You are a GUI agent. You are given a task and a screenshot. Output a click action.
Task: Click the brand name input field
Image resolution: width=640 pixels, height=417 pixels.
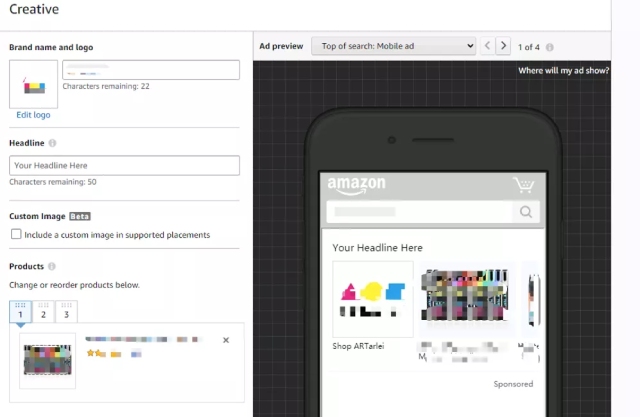pos(150,70)
